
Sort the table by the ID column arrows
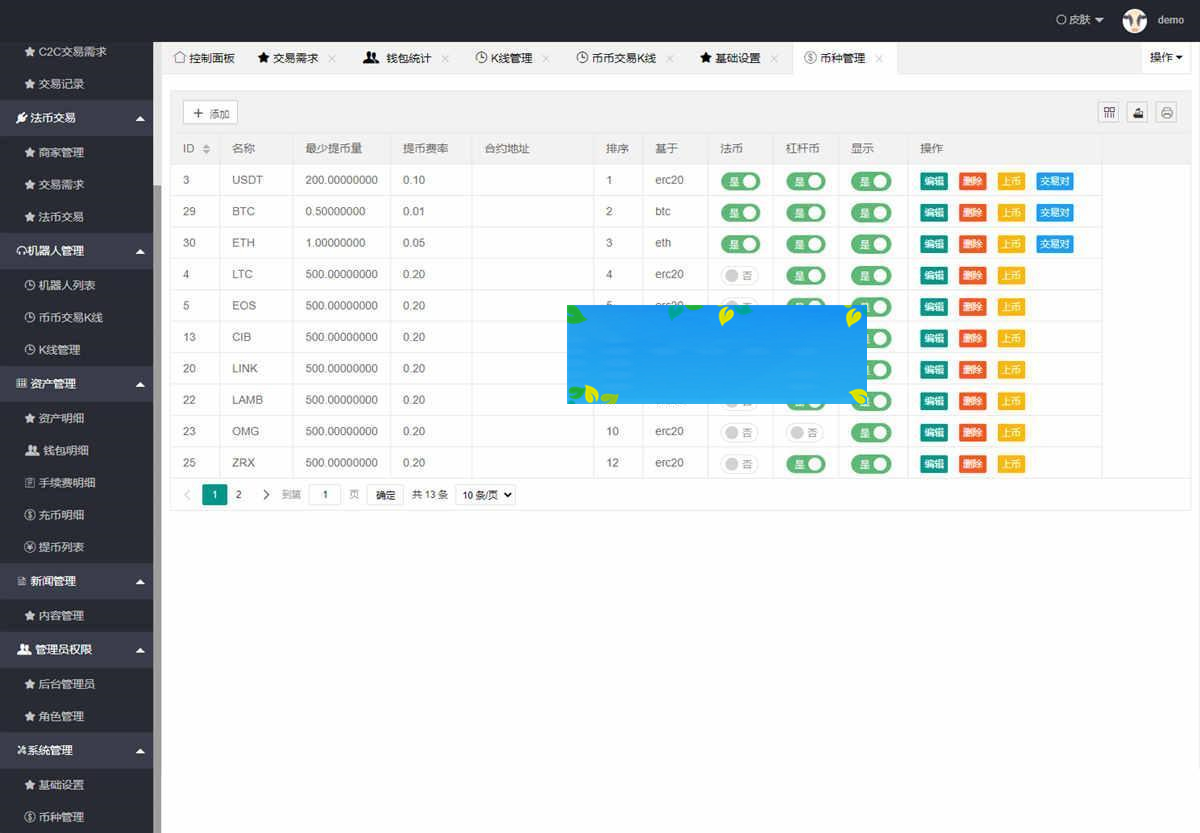(x=206, y=149)
